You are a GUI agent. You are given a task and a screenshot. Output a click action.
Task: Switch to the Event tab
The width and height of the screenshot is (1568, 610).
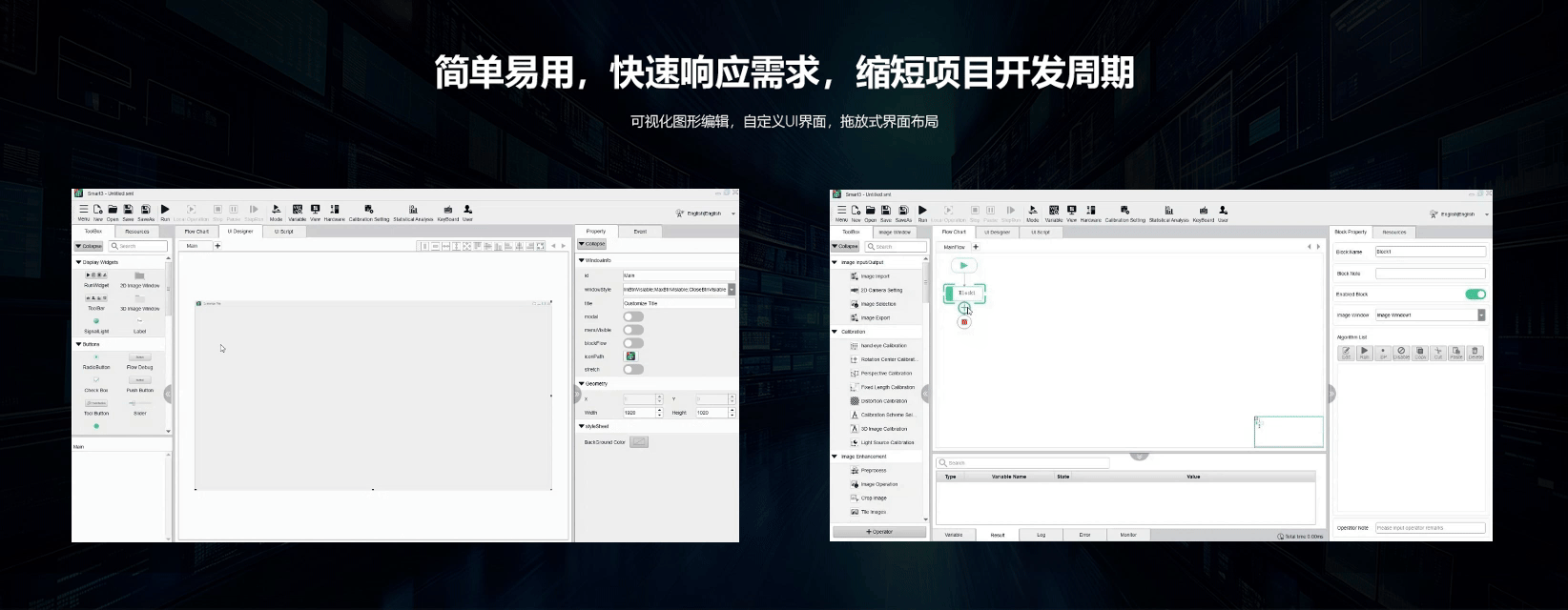[640, 232]
